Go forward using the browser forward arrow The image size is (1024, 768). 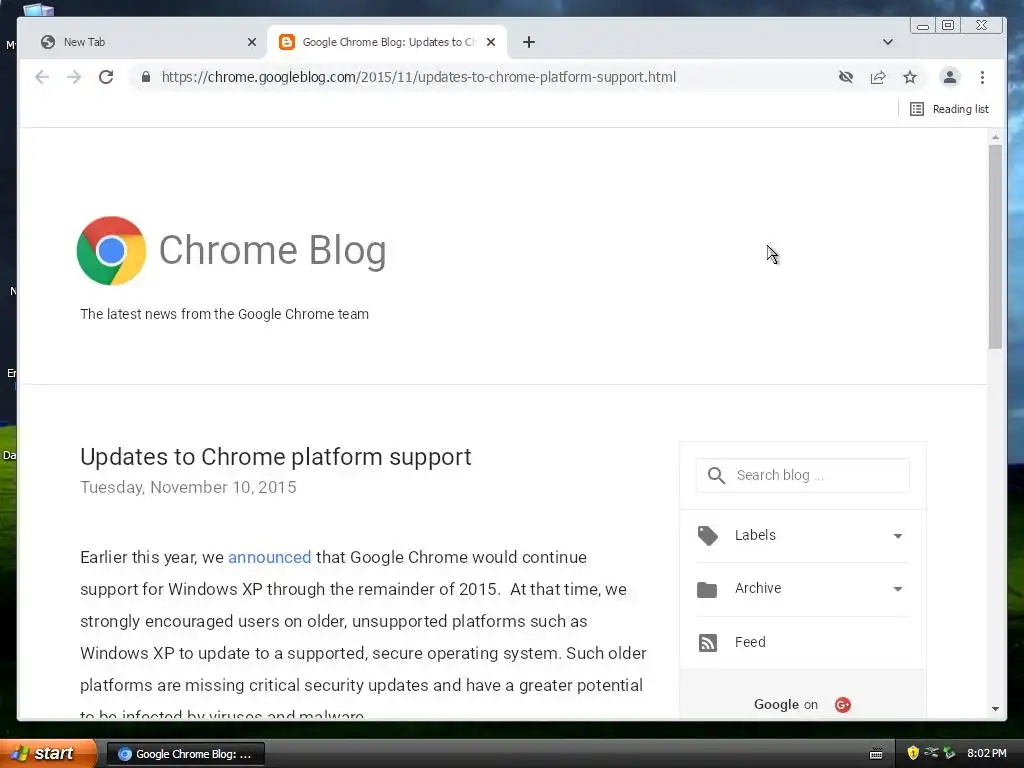click(74, 77)
